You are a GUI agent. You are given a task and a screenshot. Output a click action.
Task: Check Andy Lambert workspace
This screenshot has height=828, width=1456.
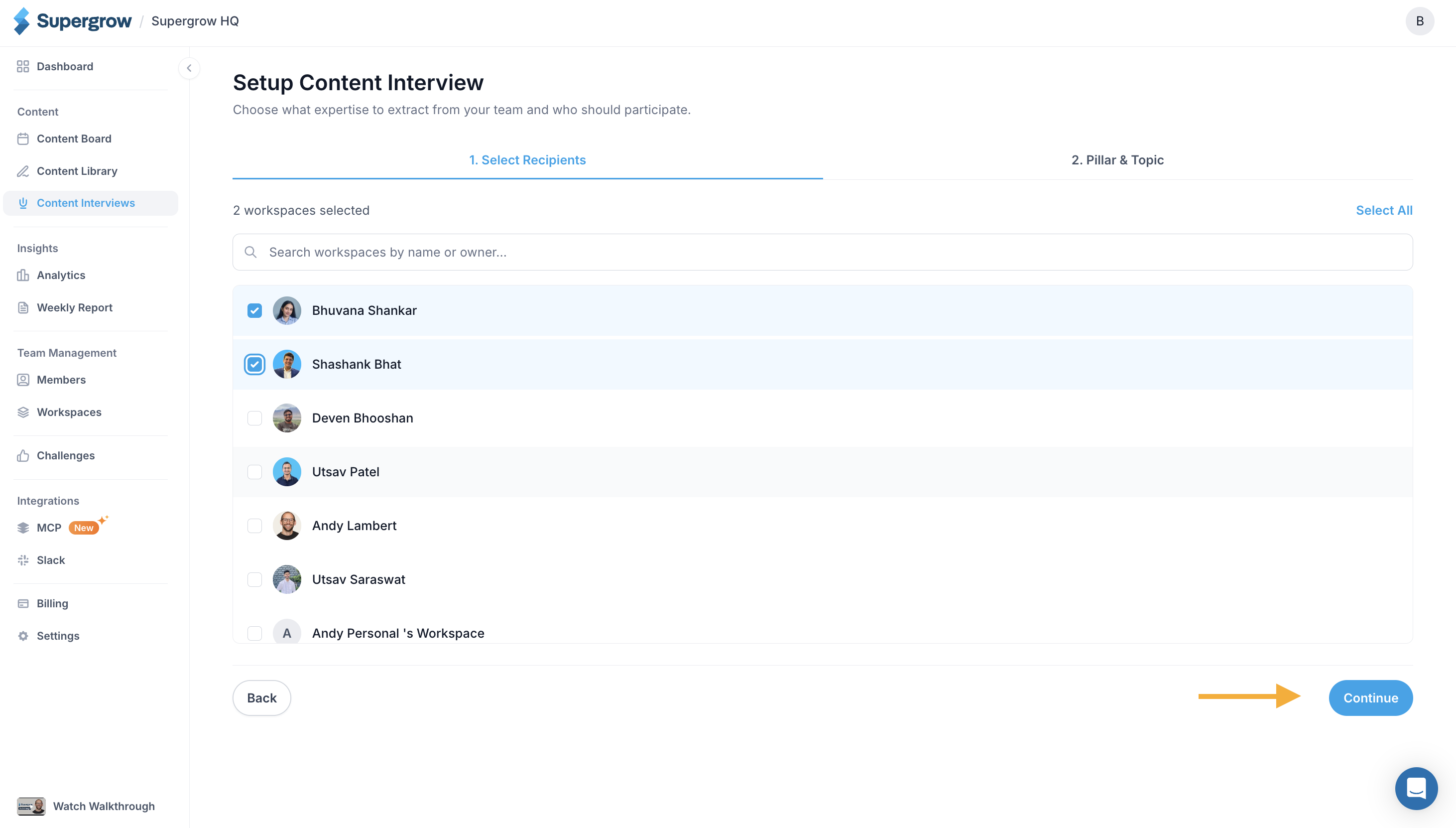254,526
